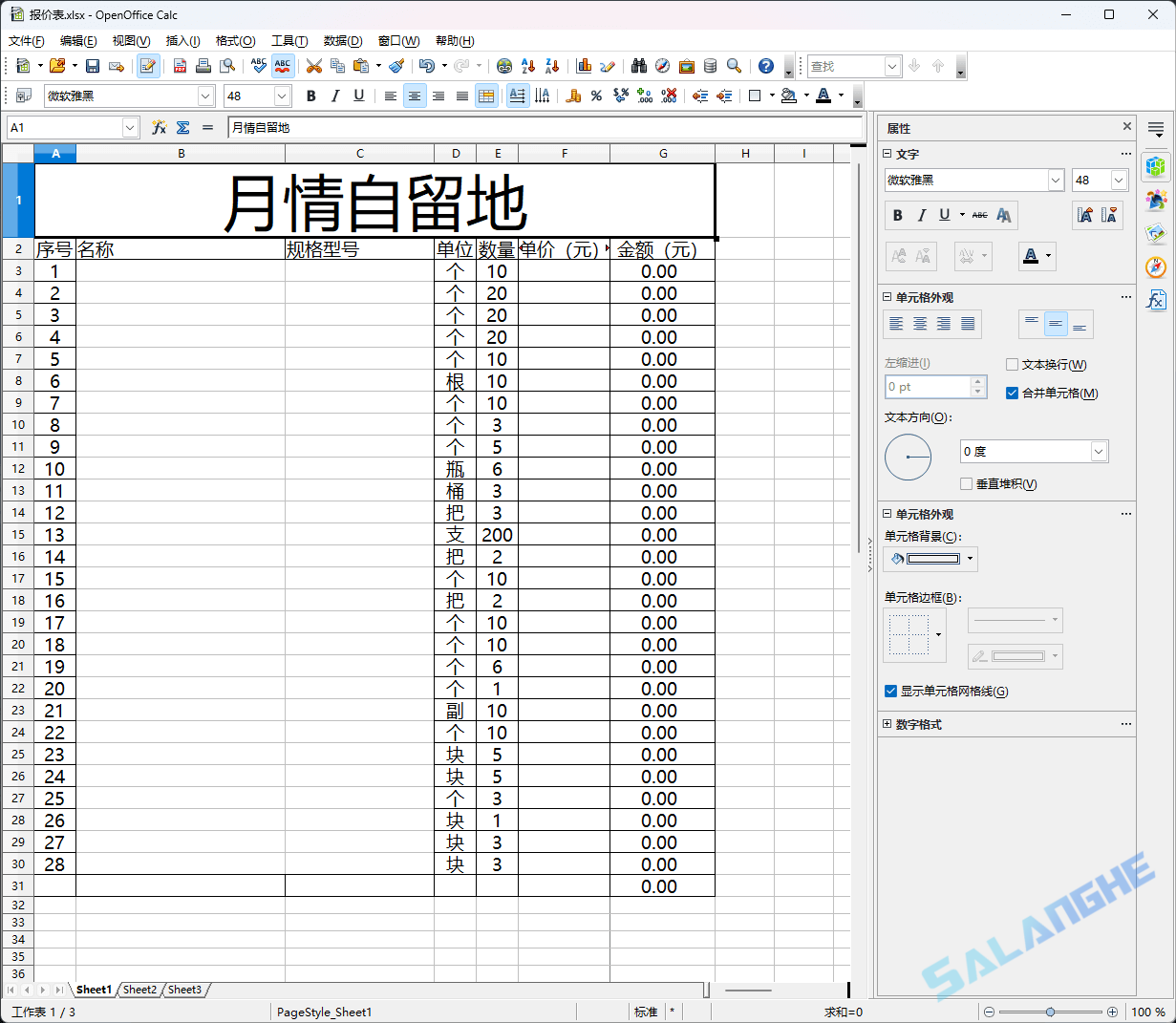Enable the 文本换行 checkbox
1176x1023 pixels.
point(1011,365)
